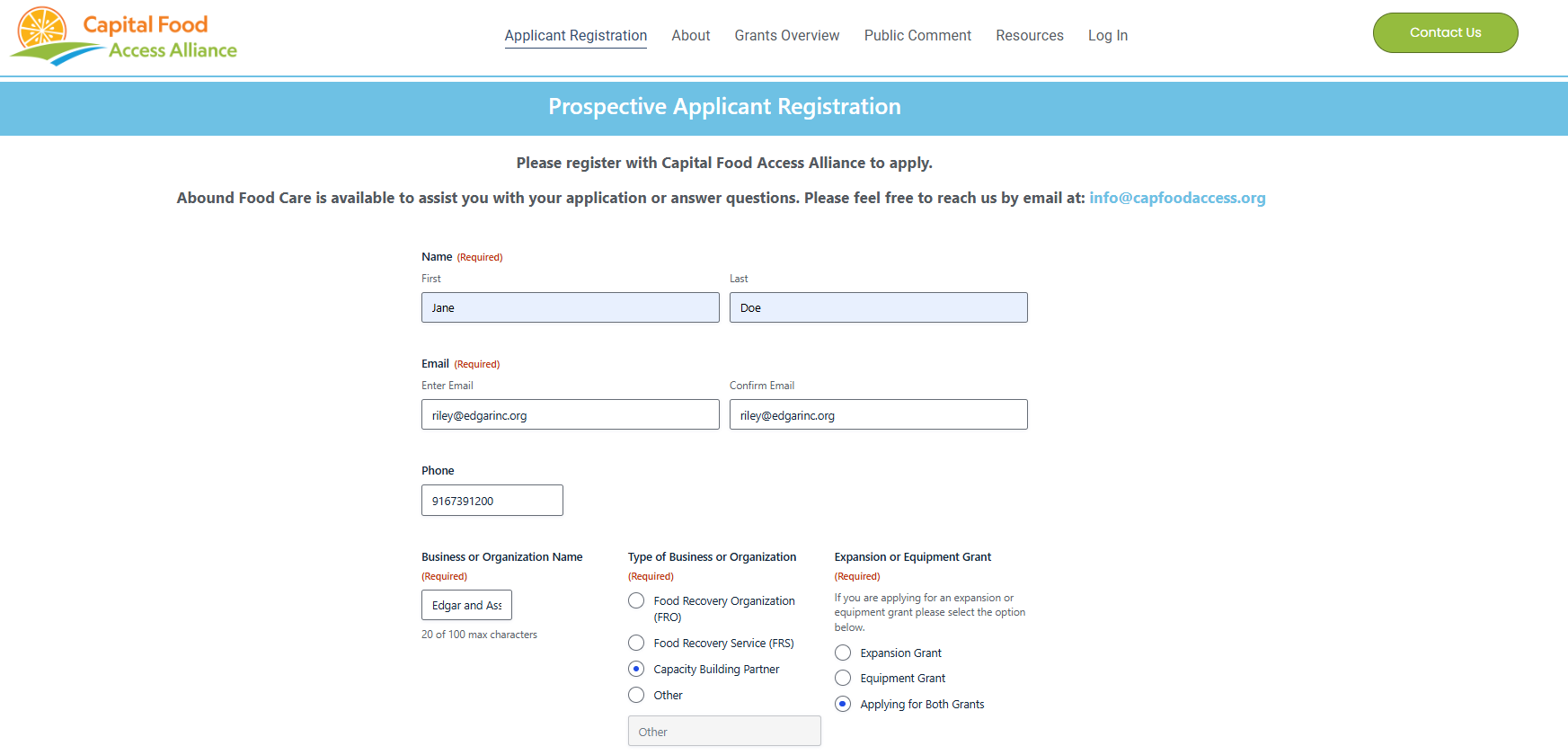
Task: Select Food Recovery Organization (FRO) radio button
Action: (636, 600)
